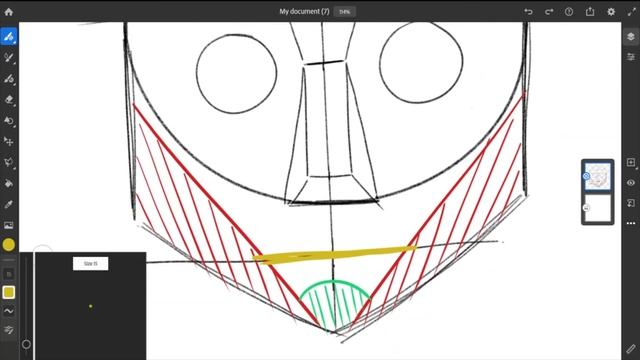Redo the last undone action
Image resolution: width=640 pixels, height=360 pixels.
click(x=549, y=12)
